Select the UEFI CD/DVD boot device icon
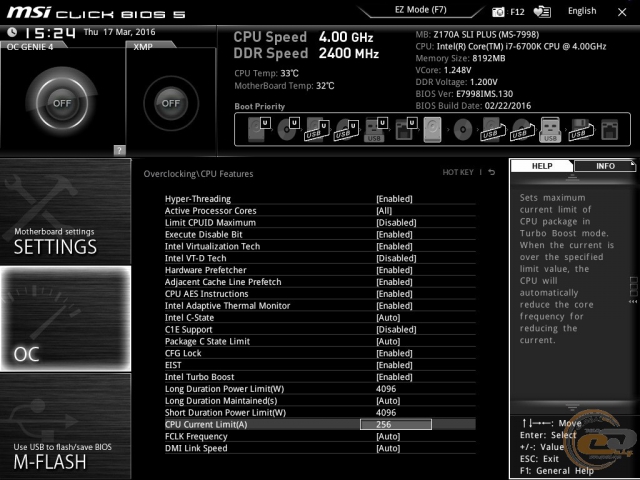This screenshot has height=480, width=640. (289, 129)
